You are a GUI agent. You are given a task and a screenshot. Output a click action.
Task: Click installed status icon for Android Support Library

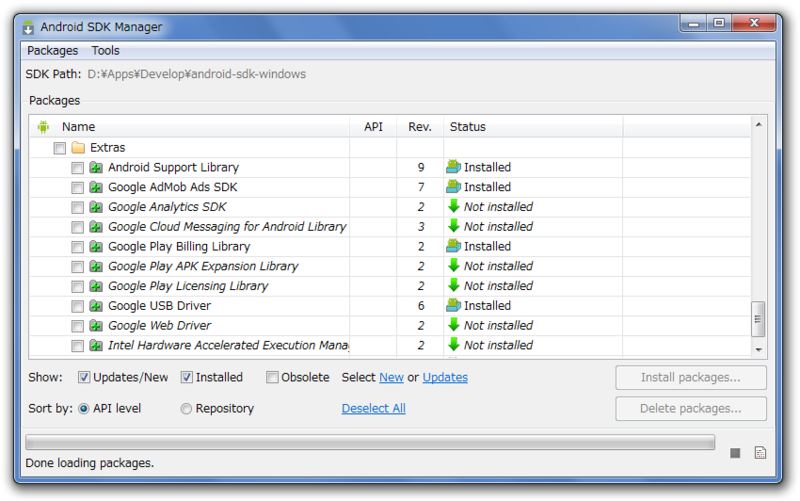[x=453, y=167]
